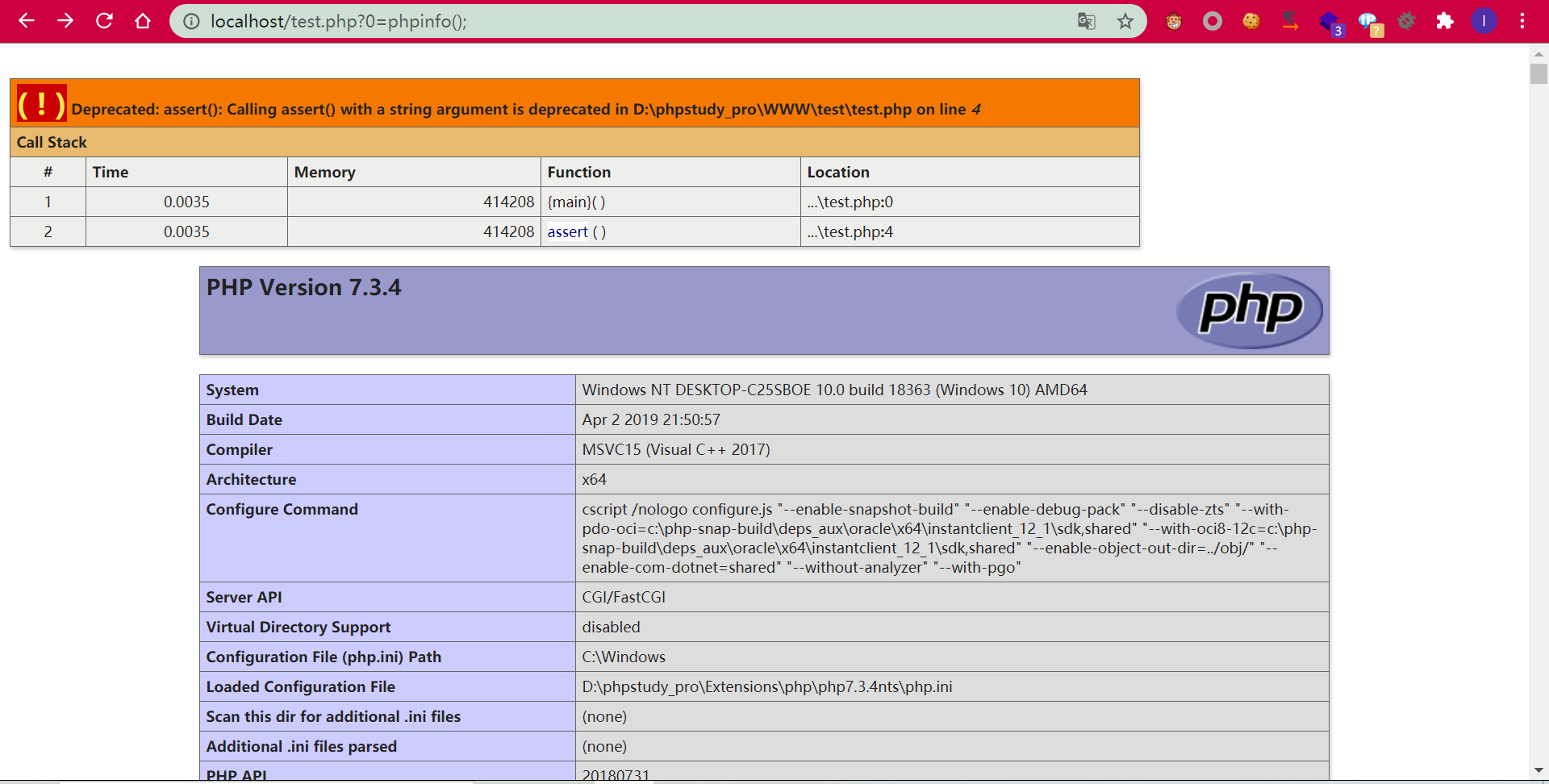Focus the address bar URL text
The image size is (1549, 784).
(339, 22)
